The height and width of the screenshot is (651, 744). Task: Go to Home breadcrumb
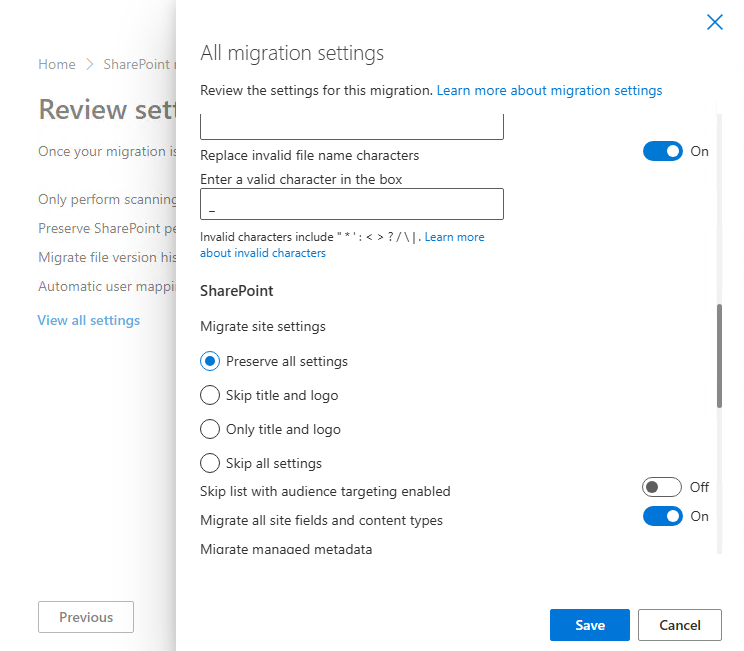[57, 64]
